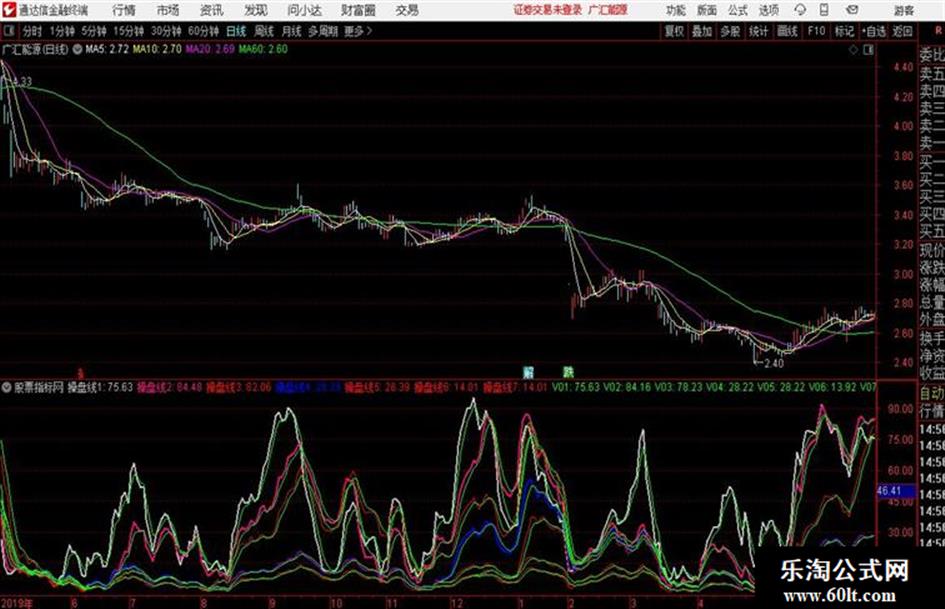Viewport: 945px width, 609px height.
Task: Click the 证券交易未登录 login link
Action: coord(548,10)
